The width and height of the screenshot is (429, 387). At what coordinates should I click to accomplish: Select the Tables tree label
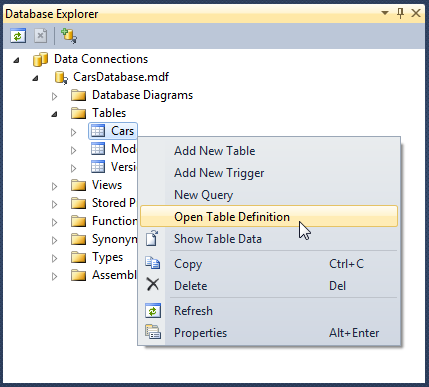109,113
